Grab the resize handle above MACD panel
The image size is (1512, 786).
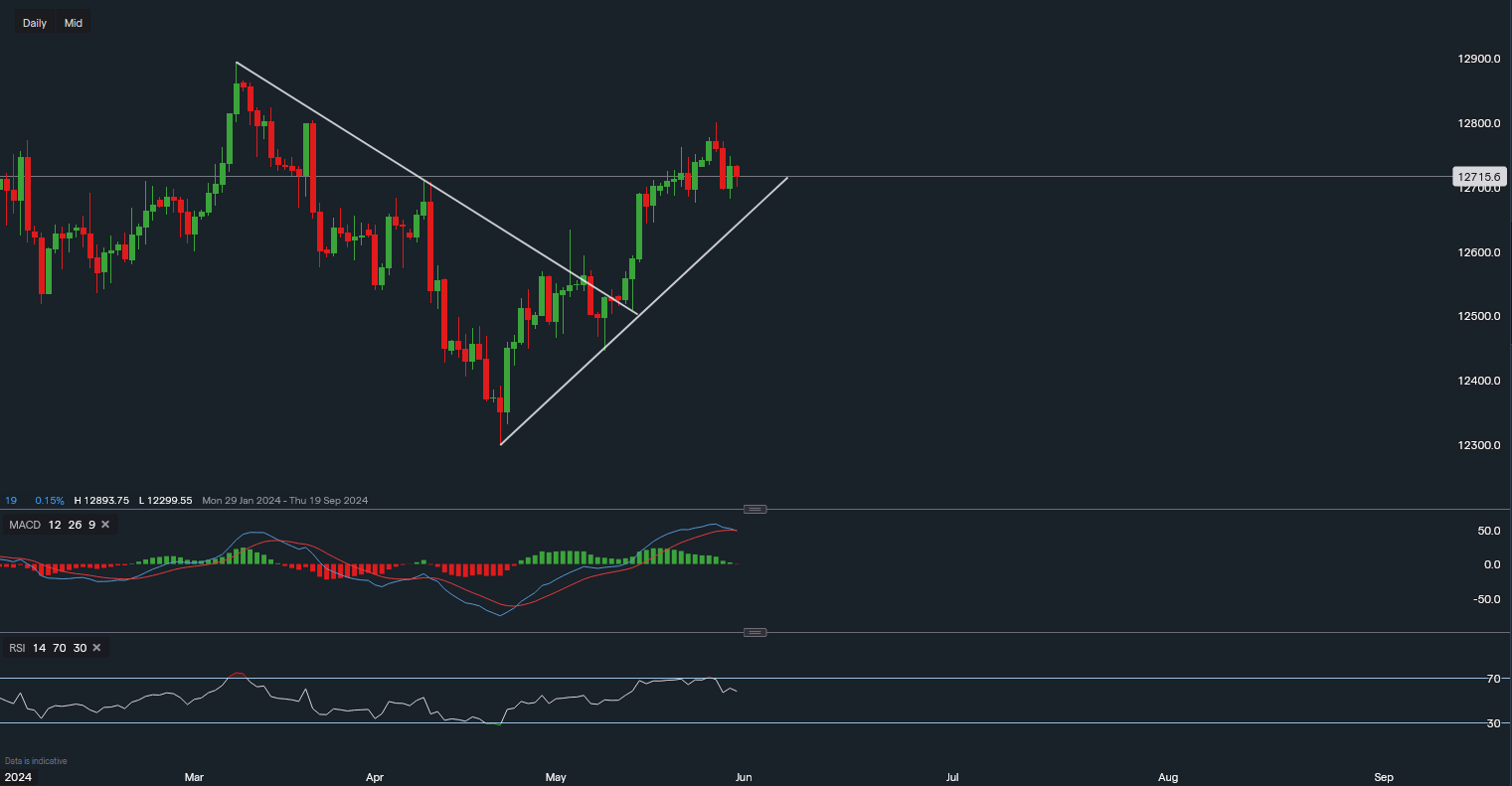pos(756,509)
